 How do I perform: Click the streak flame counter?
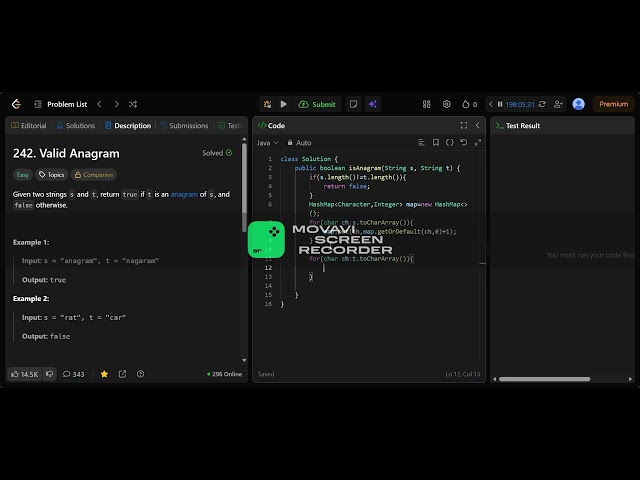click(469, 104)
